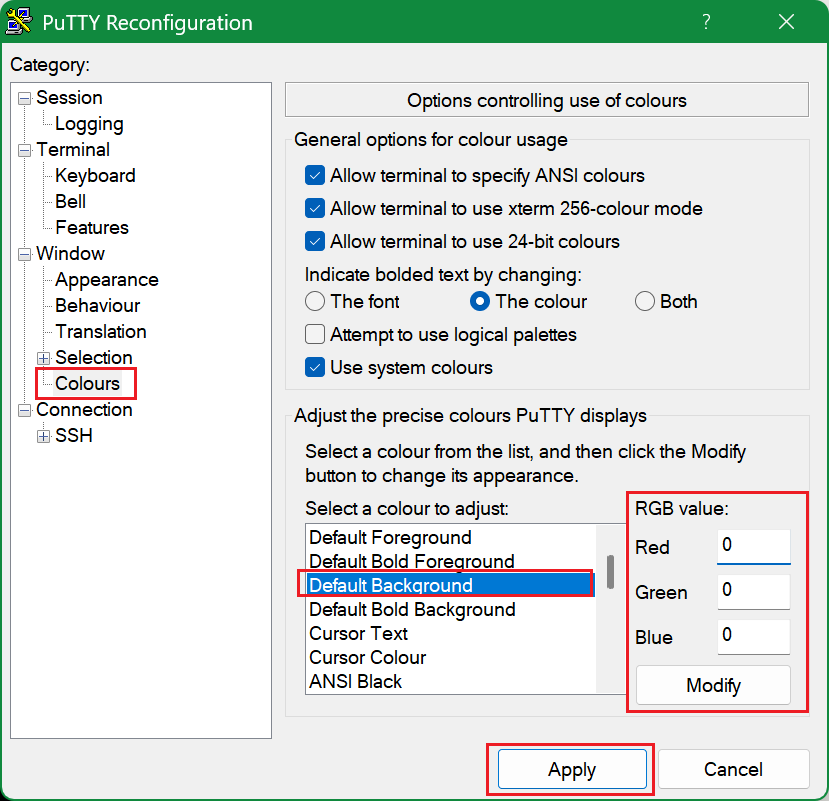Click the Red RGB value field

(x=753, y=546)
